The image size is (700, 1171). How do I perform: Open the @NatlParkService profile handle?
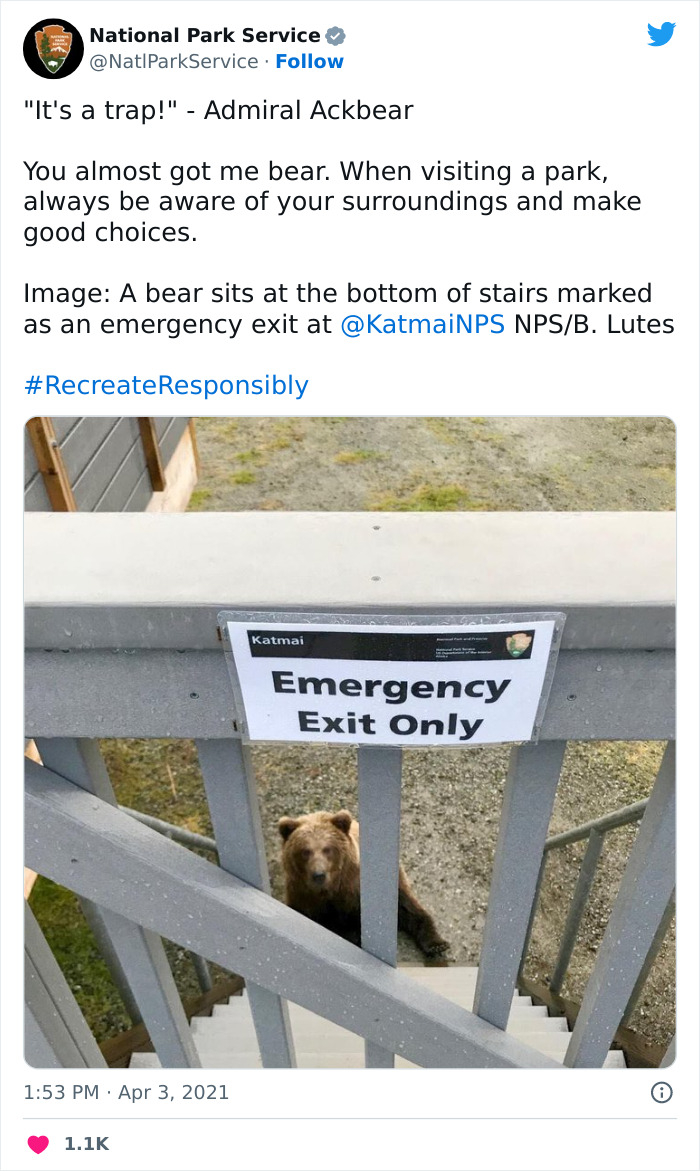[x=170, y=61]
